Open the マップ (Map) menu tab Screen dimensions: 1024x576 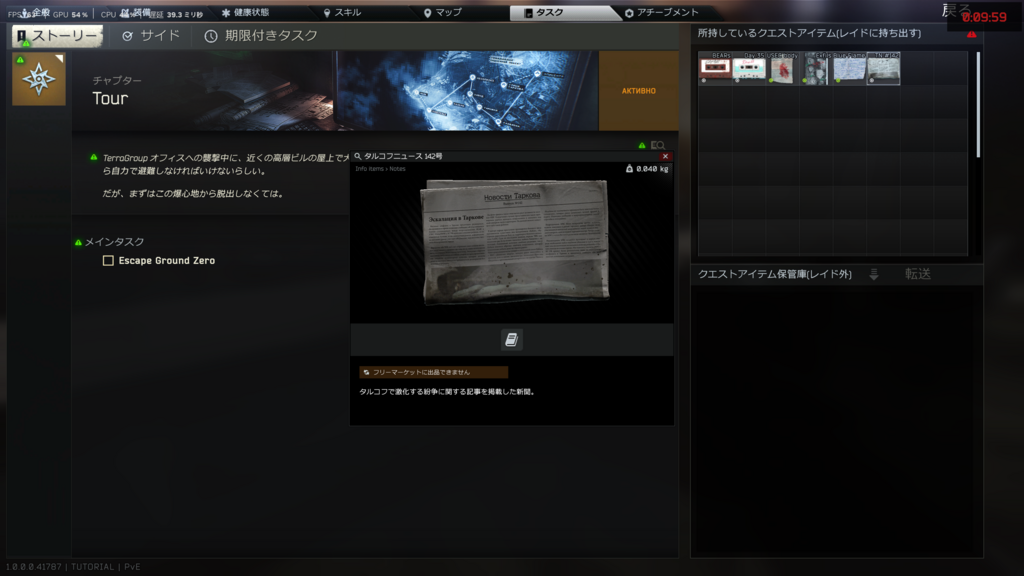coord(442,13)
